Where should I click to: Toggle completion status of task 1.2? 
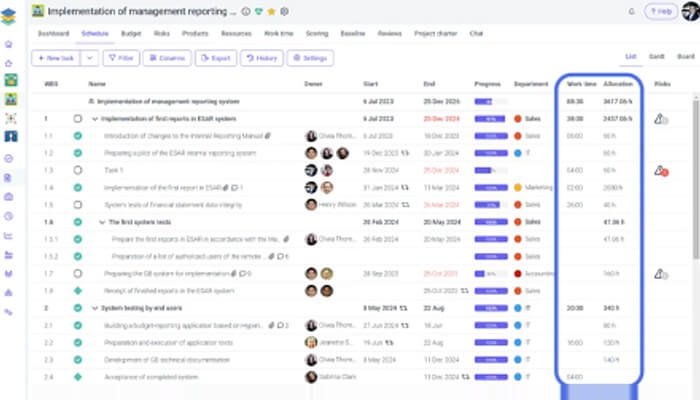pyautogui.click(x=78, y=153)
